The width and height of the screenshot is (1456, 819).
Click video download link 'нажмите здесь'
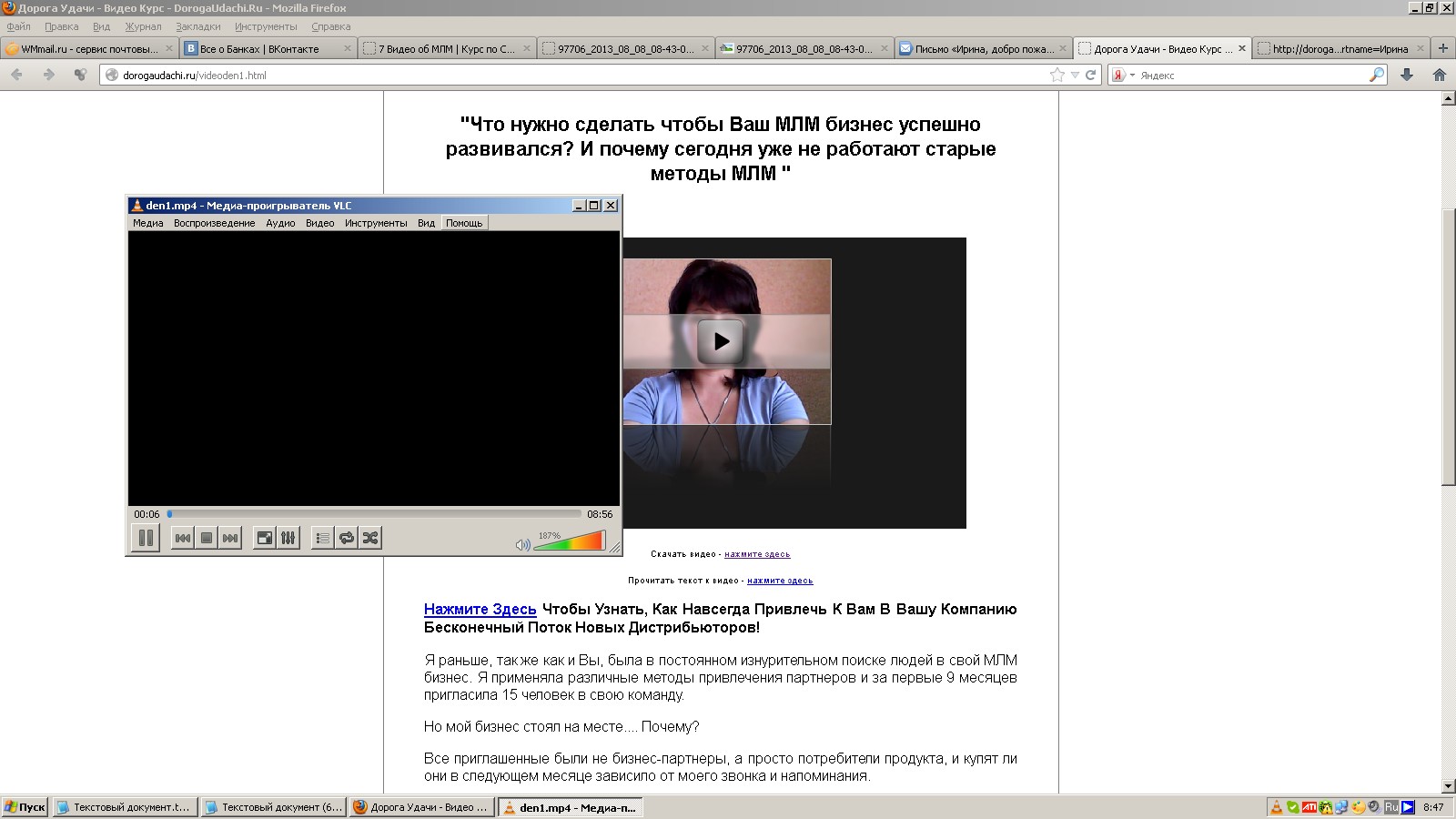coord(757,554)
